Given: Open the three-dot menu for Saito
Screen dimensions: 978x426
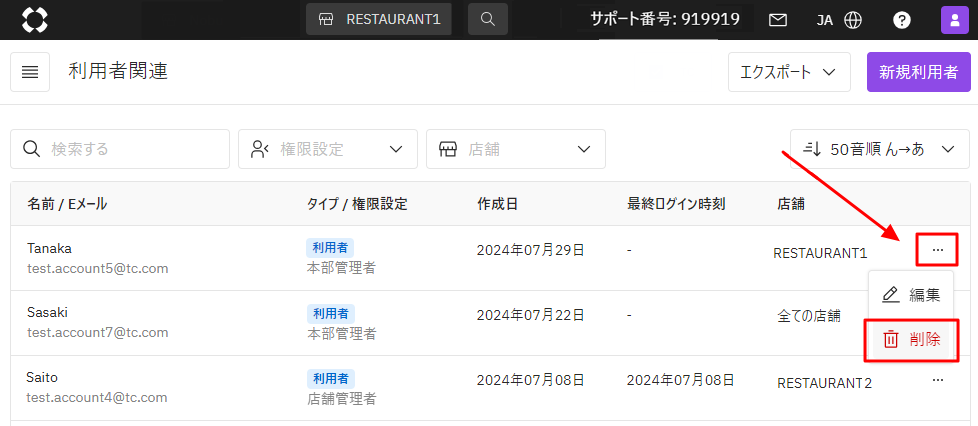Looking at the screenshot, I should pos(937,380).
